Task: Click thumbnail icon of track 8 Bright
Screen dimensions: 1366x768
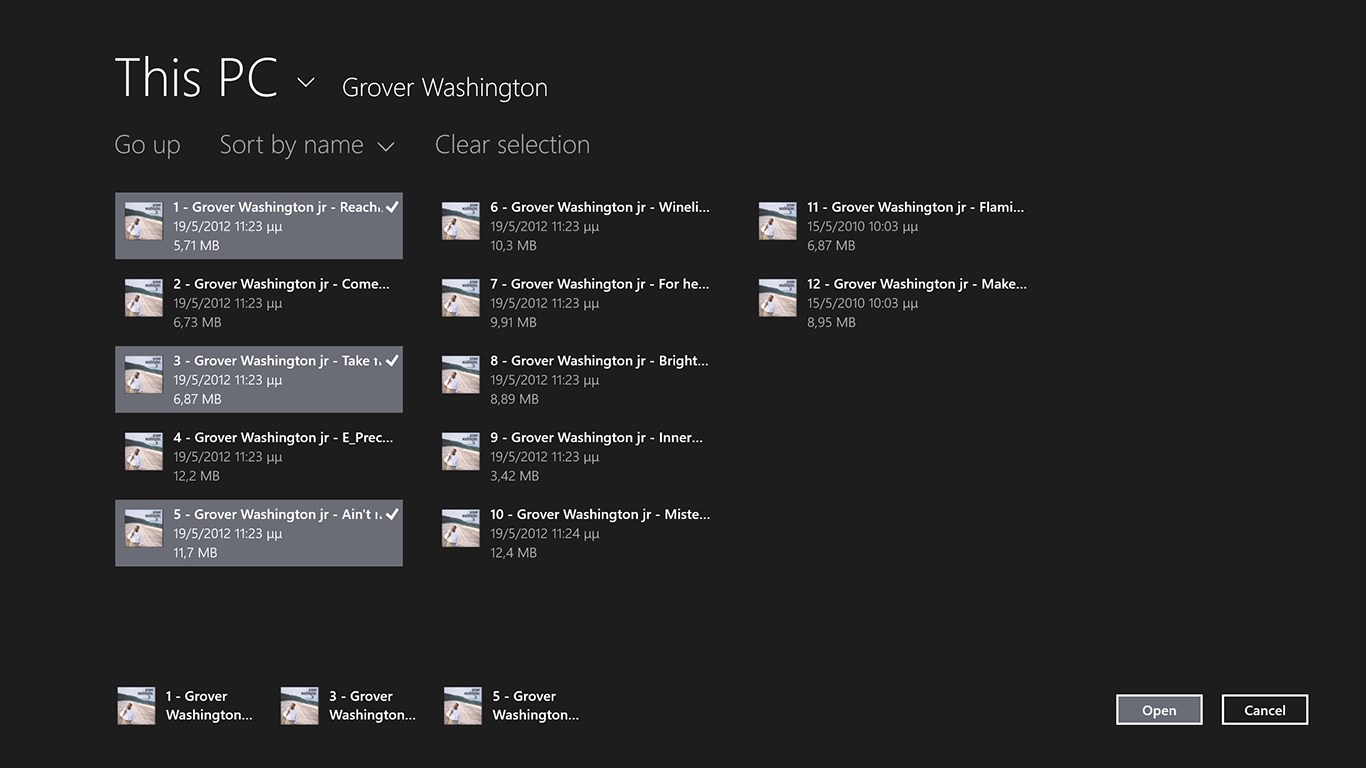Action: [461, 375]
